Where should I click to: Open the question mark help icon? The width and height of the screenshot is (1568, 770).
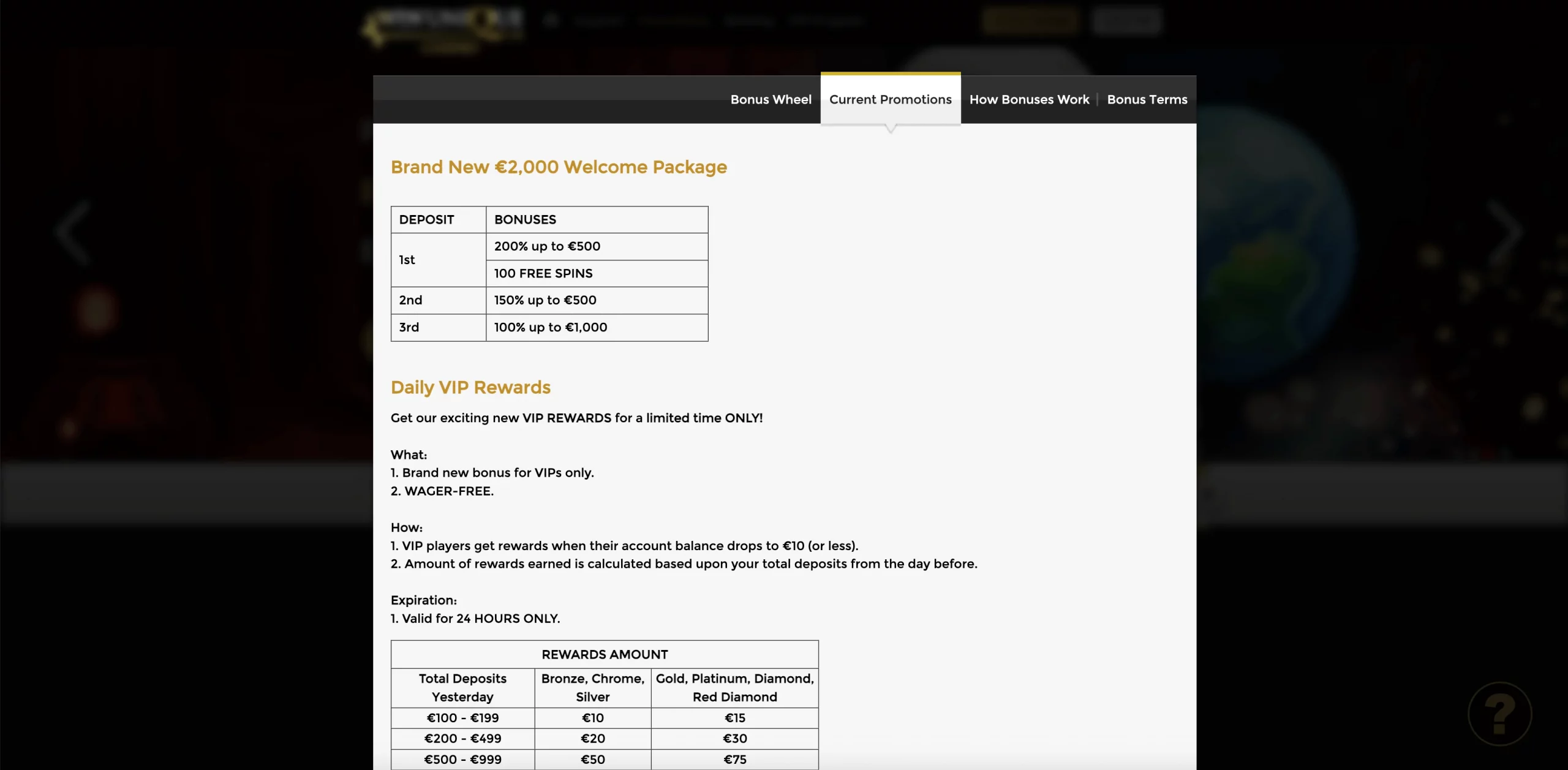coord(1499,714)
